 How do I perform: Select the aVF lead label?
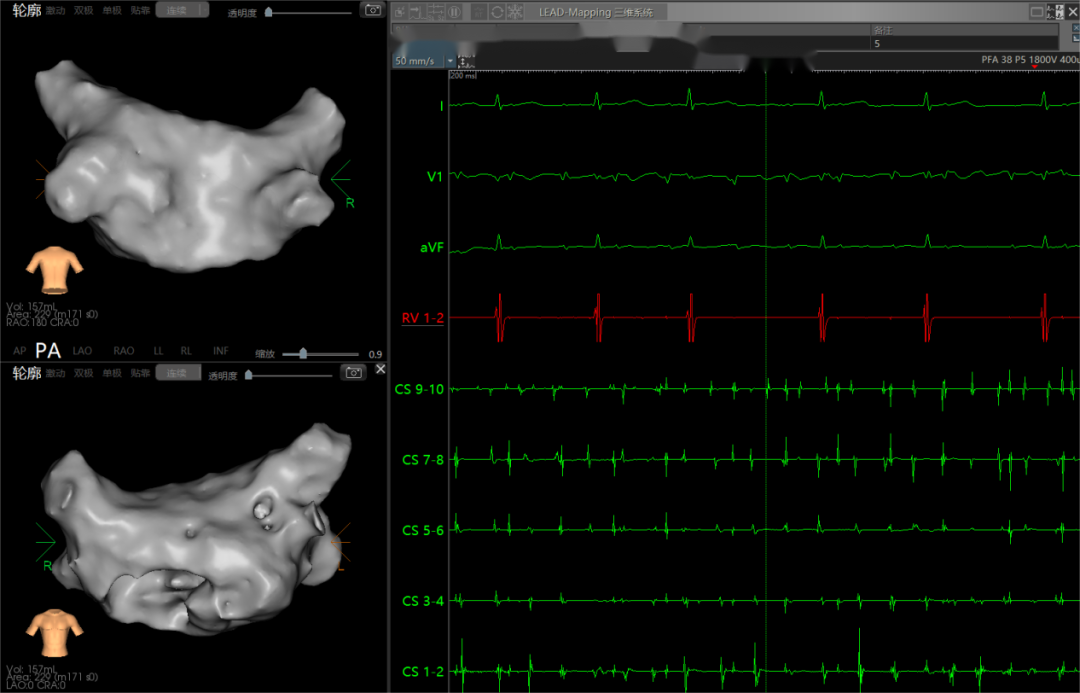432,247
